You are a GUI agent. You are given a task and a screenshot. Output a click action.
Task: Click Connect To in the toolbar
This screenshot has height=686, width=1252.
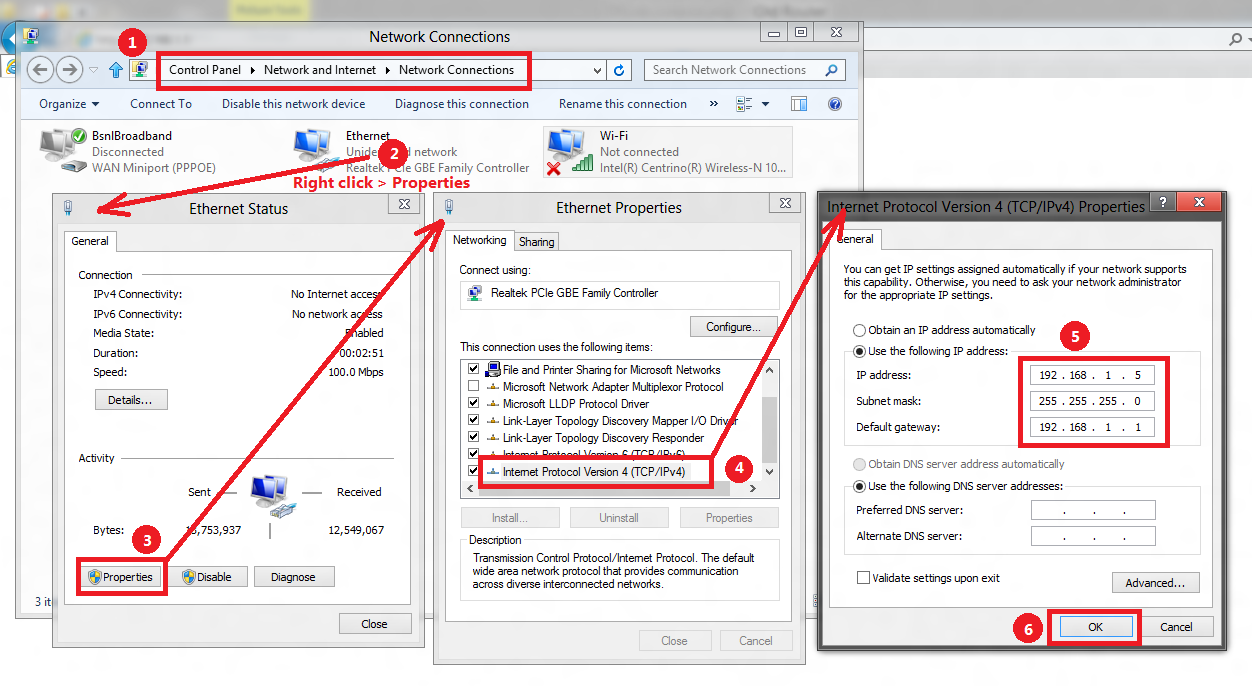click(x=161, y=104)
